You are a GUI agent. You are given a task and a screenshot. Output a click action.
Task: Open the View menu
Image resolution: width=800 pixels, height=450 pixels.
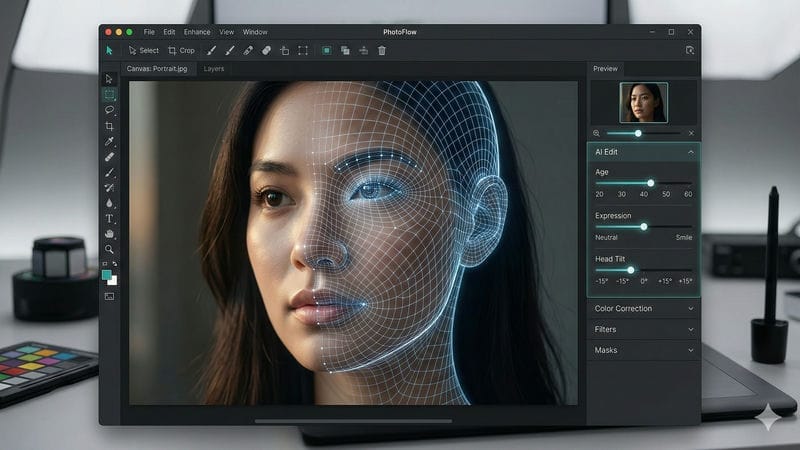[x=227, y=32]
